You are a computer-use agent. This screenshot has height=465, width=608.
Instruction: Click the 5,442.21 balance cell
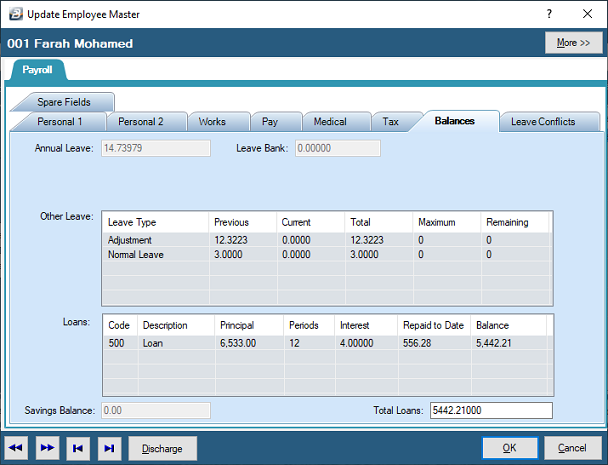coord(510,343)
